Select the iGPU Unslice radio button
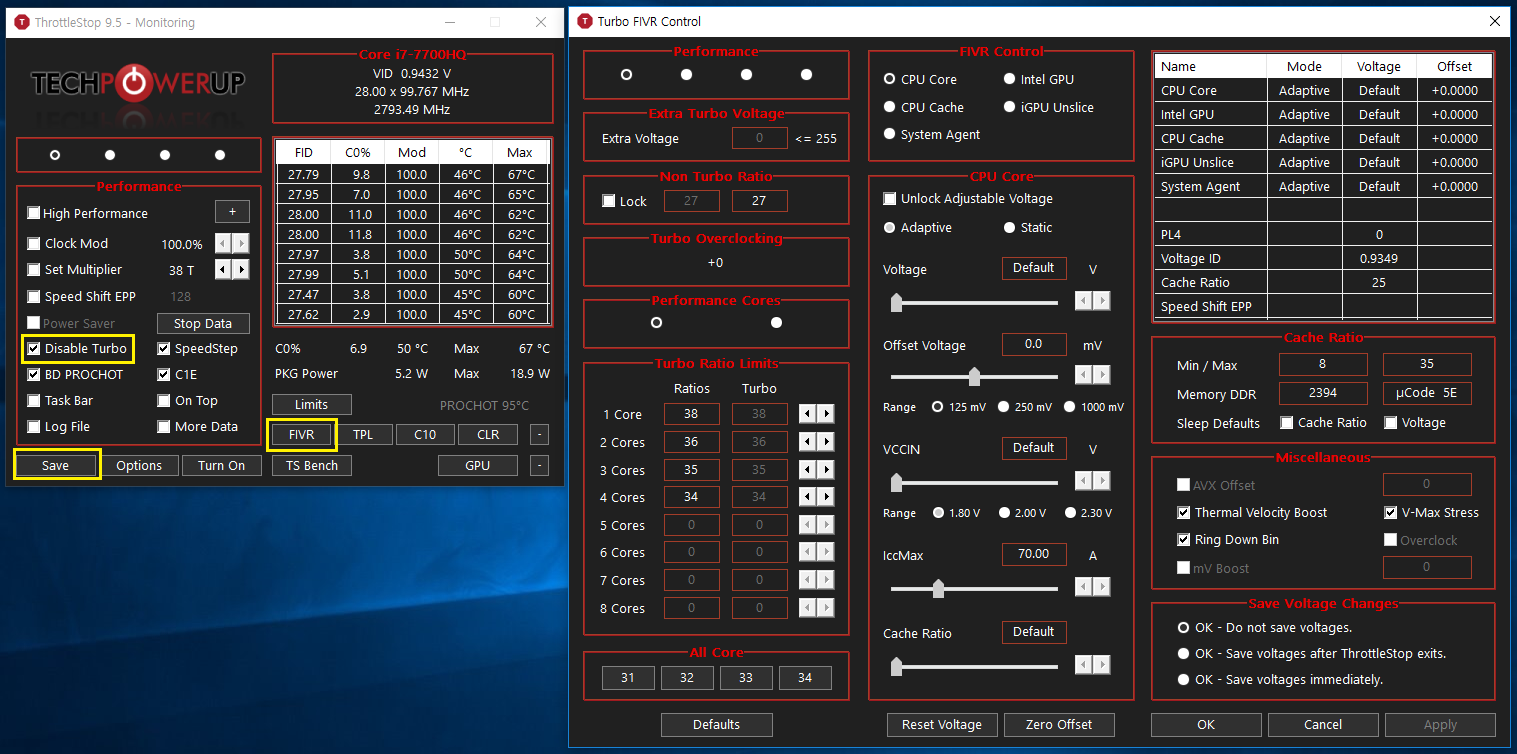Screen dimensions: 1517x754 coord(1009,107)
